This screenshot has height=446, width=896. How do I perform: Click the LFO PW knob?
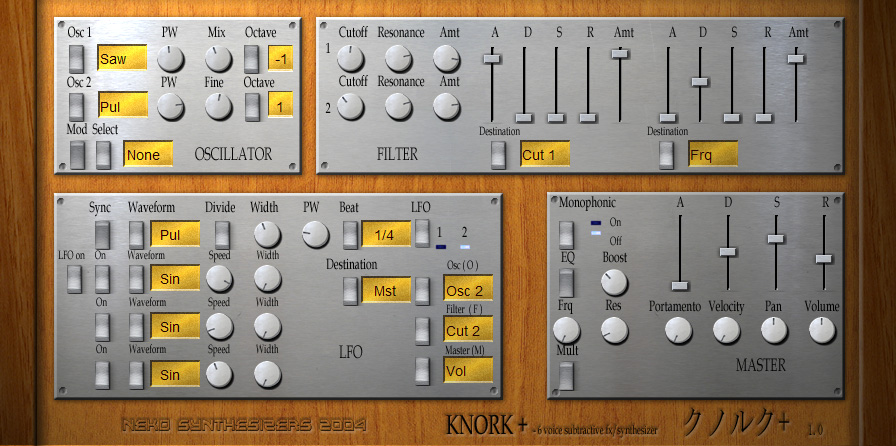click(x=316, y=234)
